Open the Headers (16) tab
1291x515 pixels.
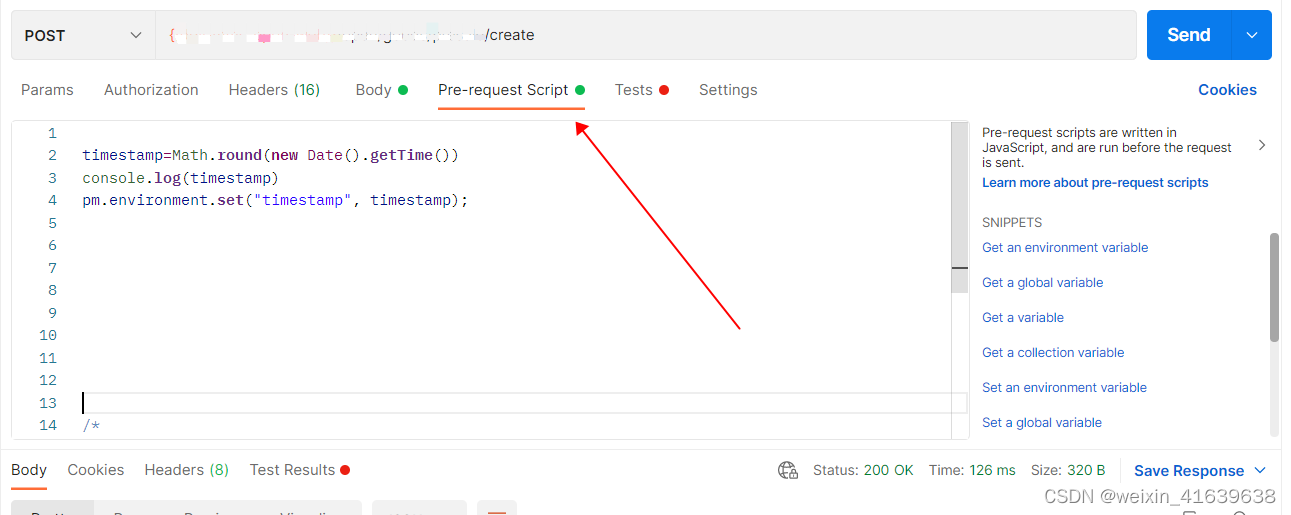click(x=274, y=90)
